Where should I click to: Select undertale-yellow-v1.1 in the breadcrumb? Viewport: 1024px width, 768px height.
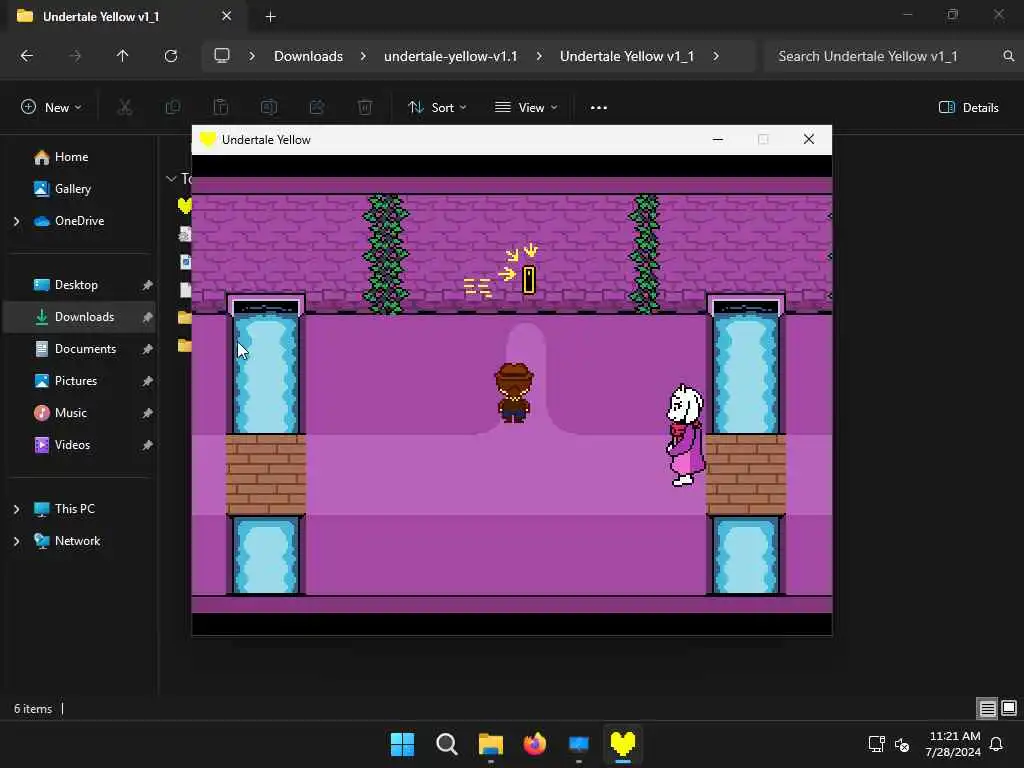pyautogui.click(x=451, y=56)
